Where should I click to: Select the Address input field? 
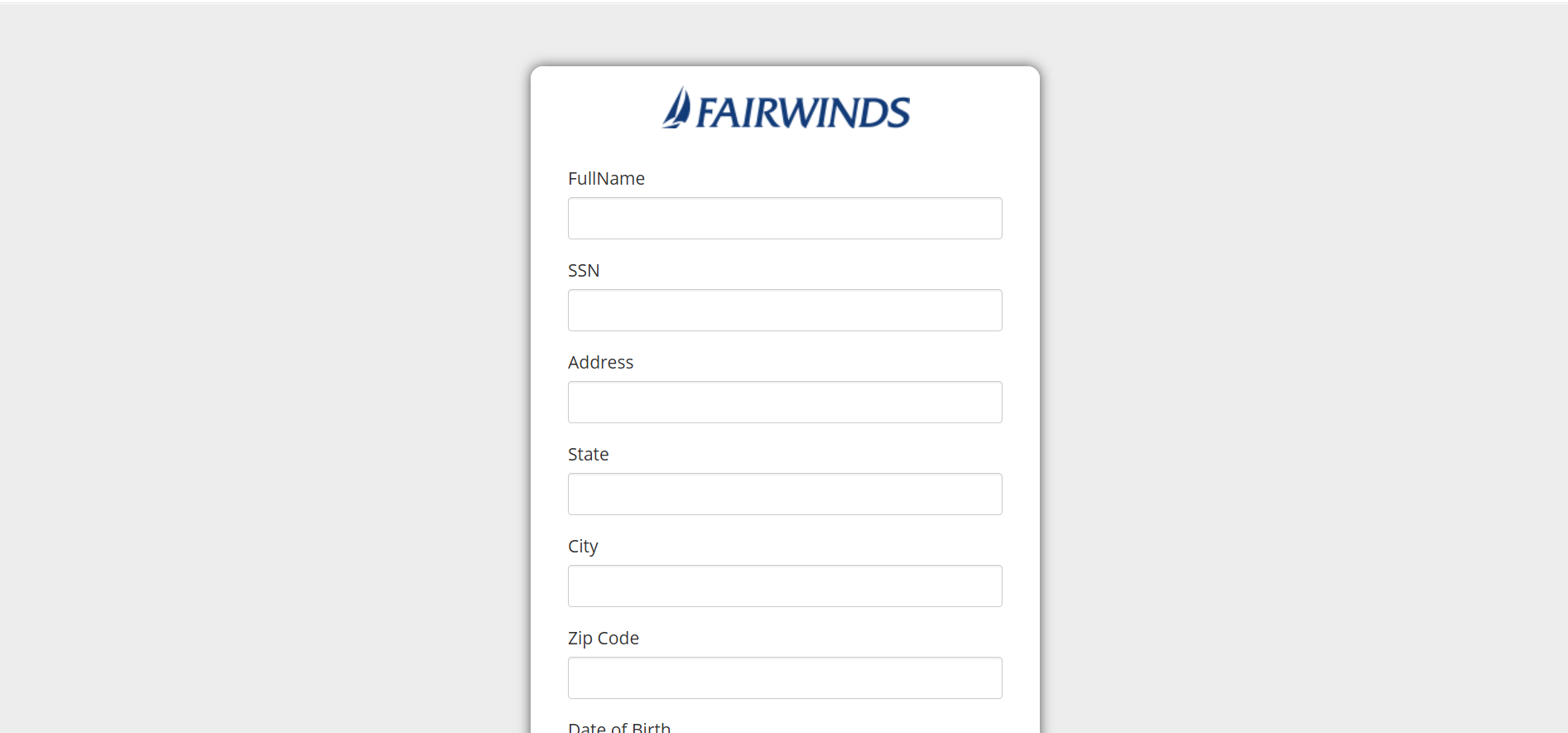784,403
